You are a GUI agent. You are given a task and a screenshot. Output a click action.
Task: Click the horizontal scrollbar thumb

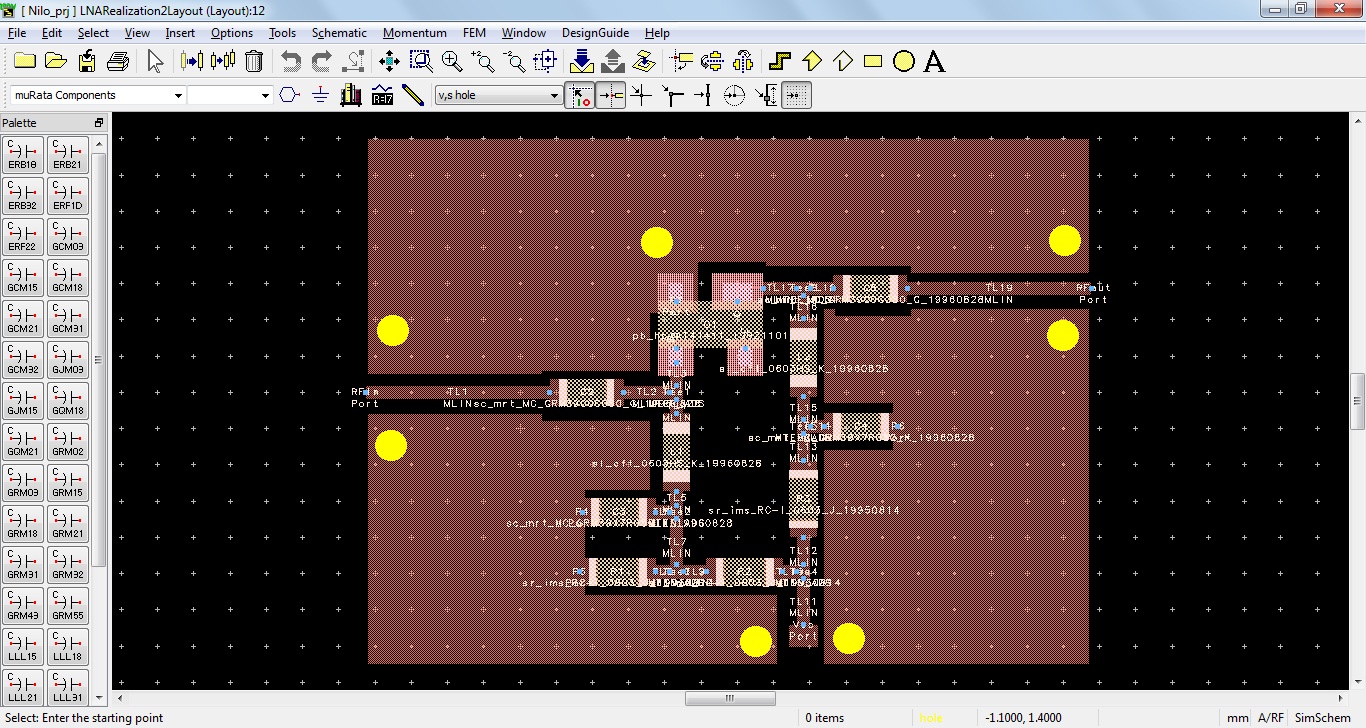[728, 698]
